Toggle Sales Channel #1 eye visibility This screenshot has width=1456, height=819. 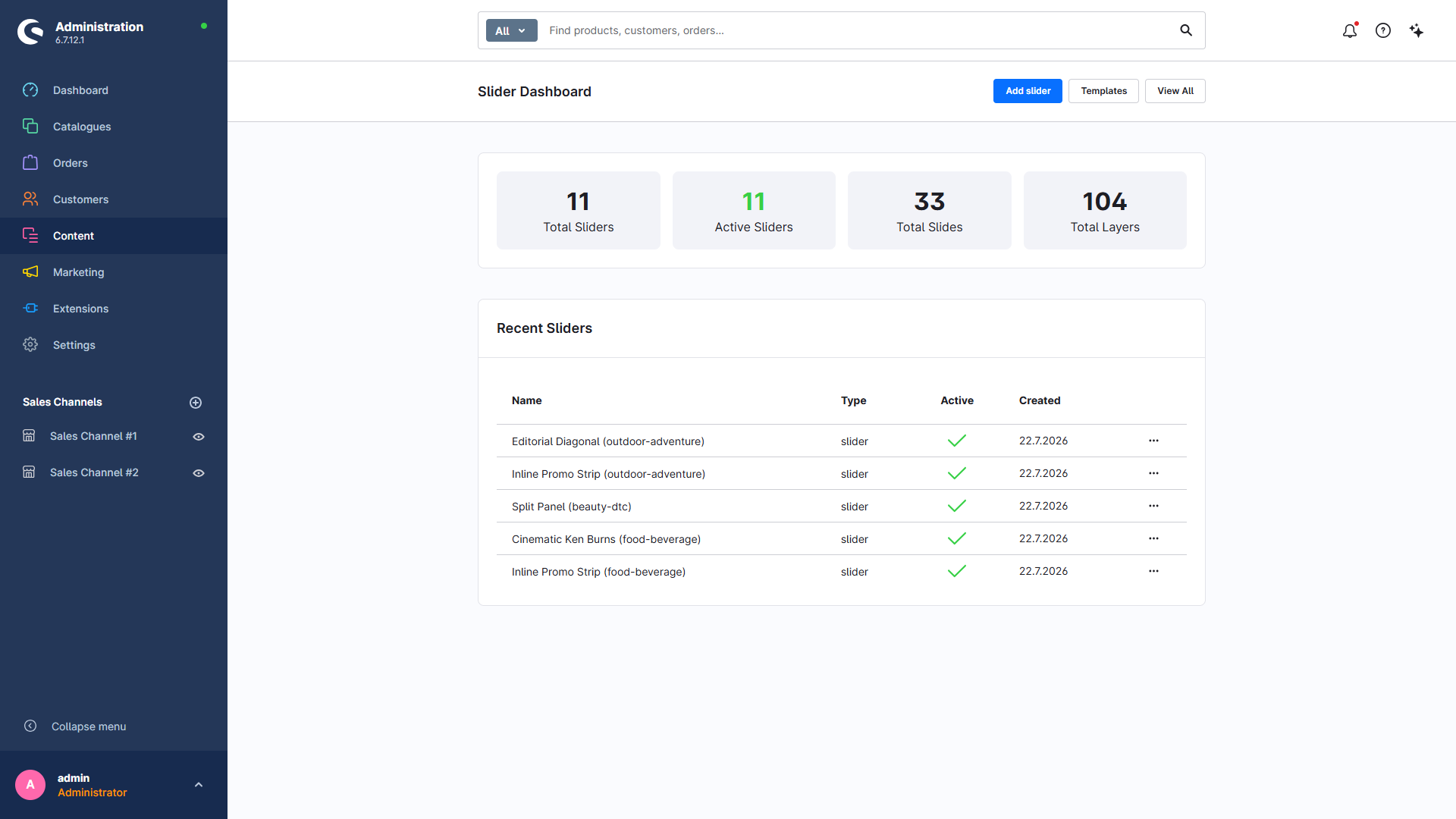coord(199,437)
